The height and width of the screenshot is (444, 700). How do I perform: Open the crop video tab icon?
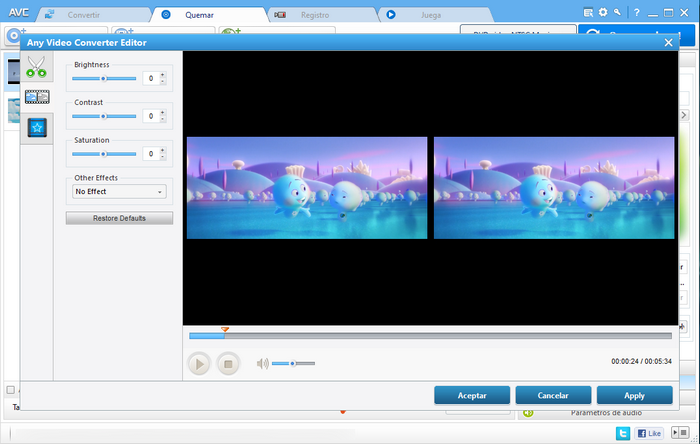point(37,97)
